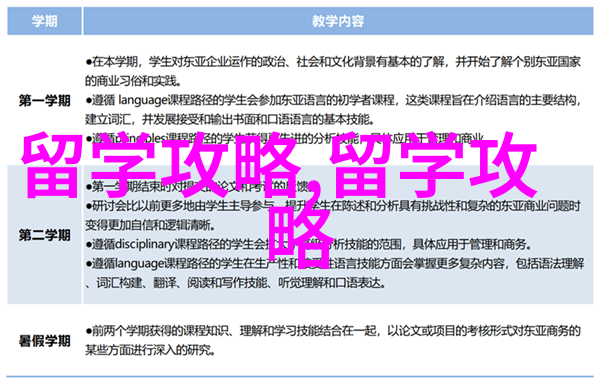Image resolution: width=600 pixels, height=384 pixels.
Task: Select the line starting 建立词汇
Action: pyautogui.click(x=229, y=119)
